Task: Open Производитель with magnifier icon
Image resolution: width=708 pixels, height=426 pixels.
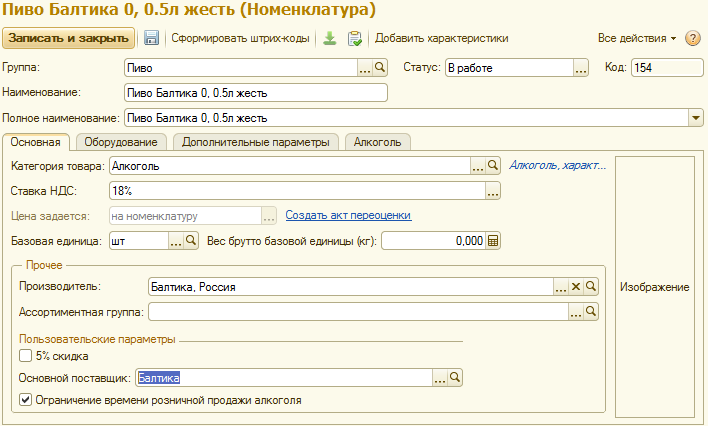Action: 591,287
